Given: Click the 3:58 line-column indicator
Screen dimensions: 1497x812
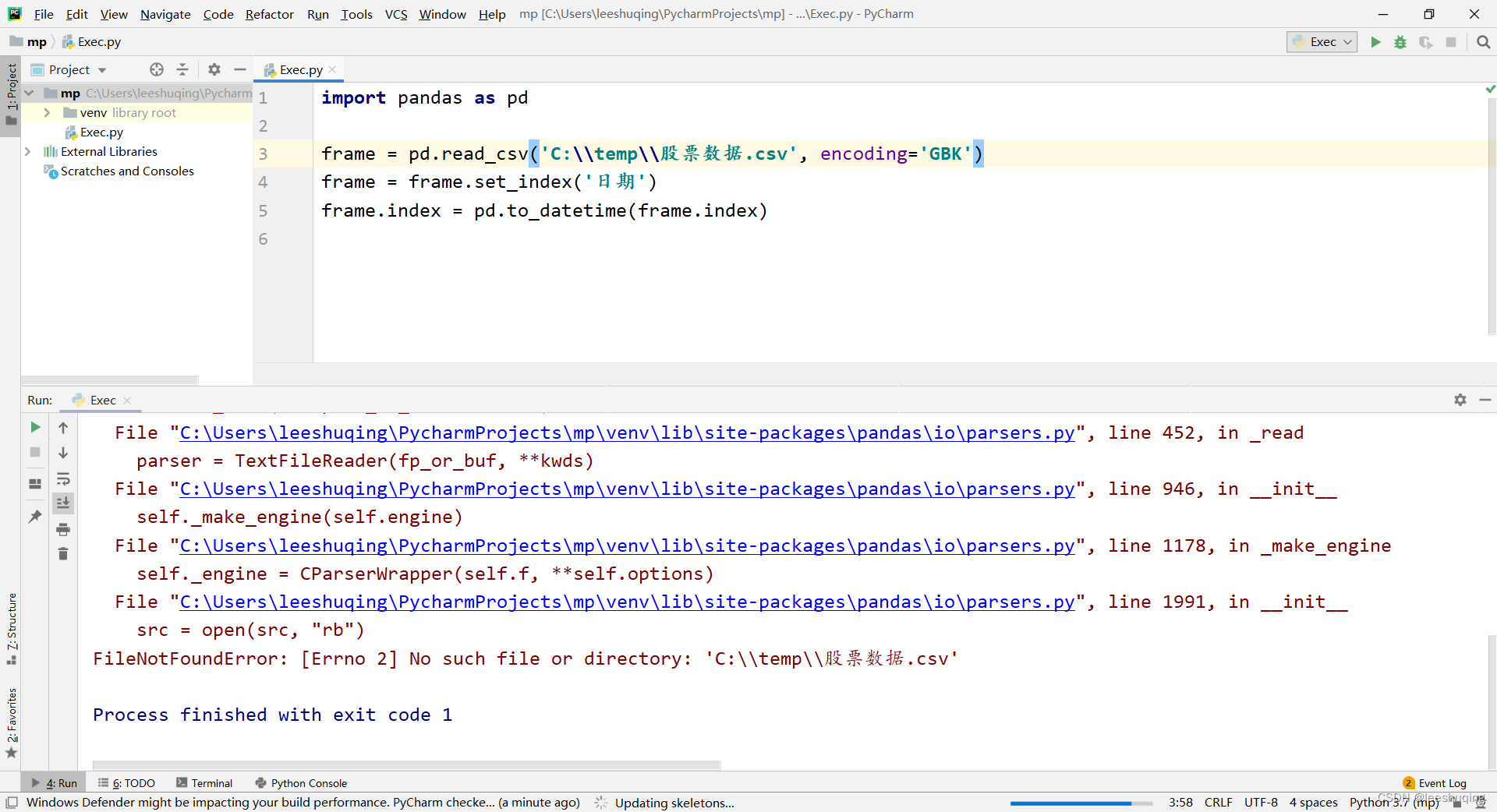Looking at the screenshot, I should tap(1180, 803).
